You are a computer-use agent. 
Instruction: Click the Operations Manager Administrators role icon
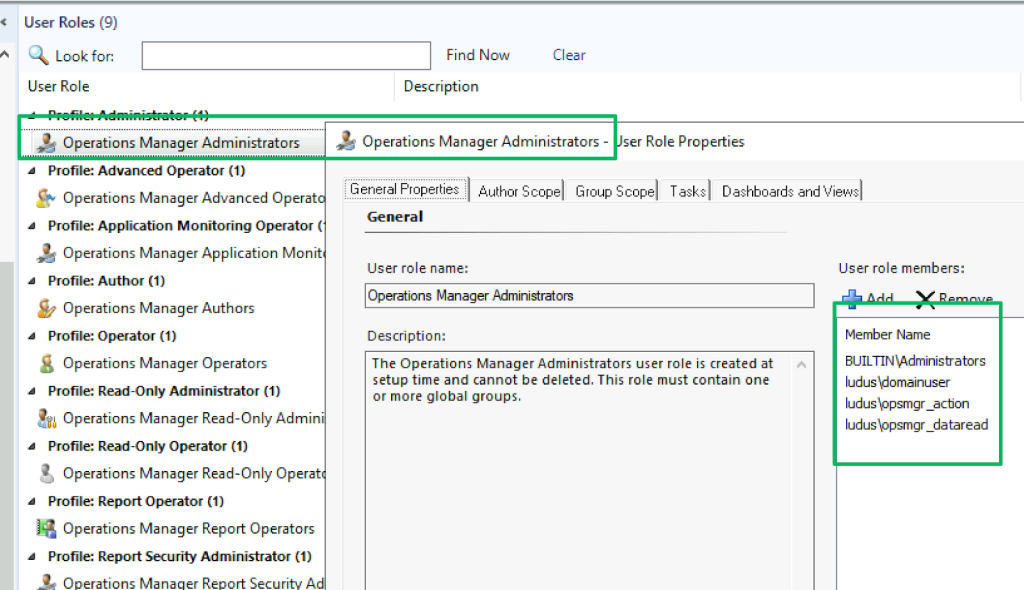point(45,143)
